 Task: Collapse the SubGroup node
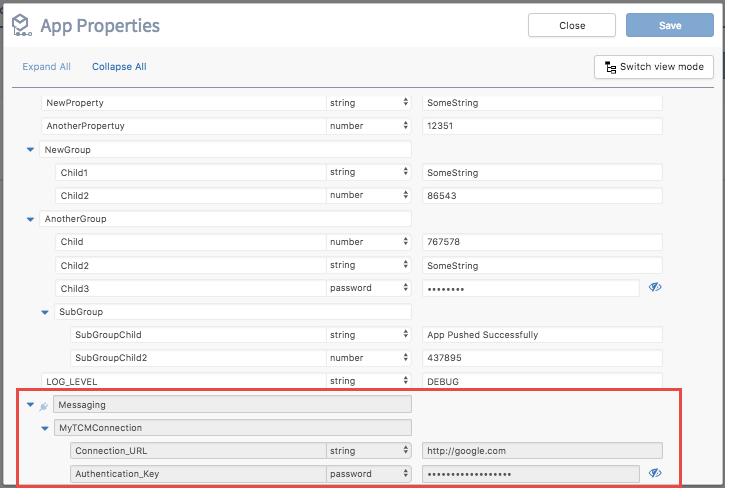(45, 312)
